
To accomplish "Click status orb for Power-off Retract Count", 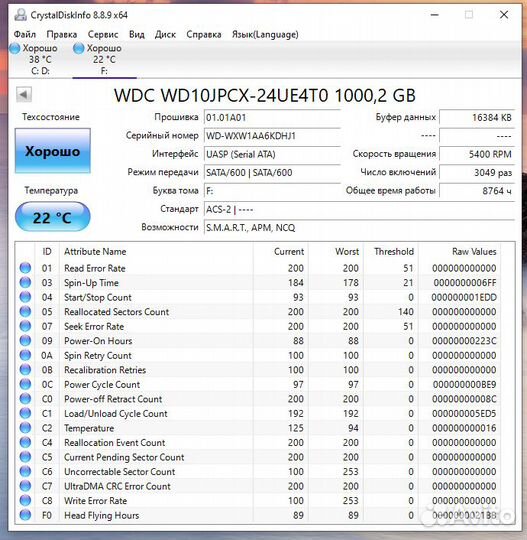I will (25, 398).
